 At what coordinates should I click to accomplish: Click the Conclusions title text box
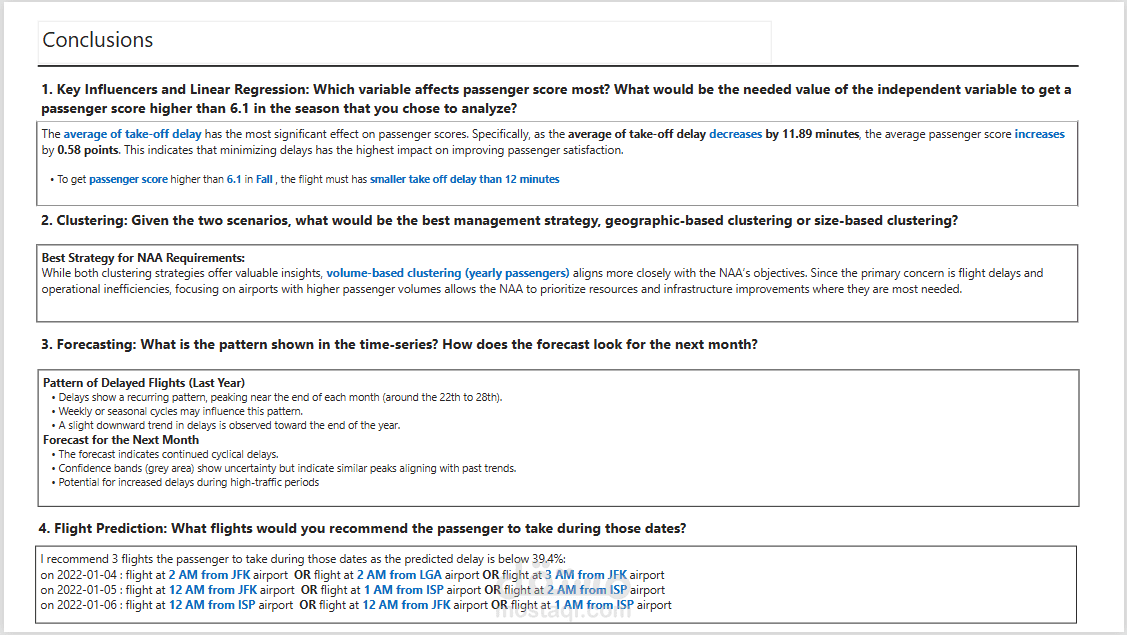pyautogui.click(x=405, y=41)
